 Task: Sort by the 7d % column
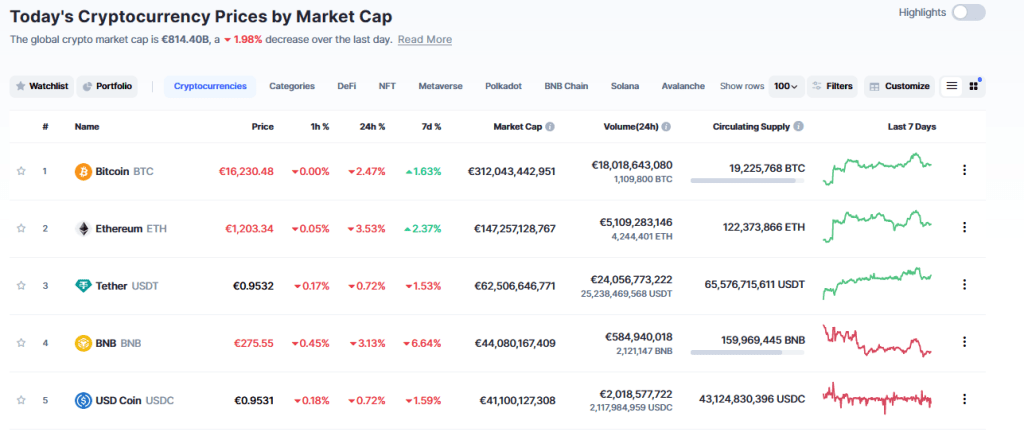430,127
